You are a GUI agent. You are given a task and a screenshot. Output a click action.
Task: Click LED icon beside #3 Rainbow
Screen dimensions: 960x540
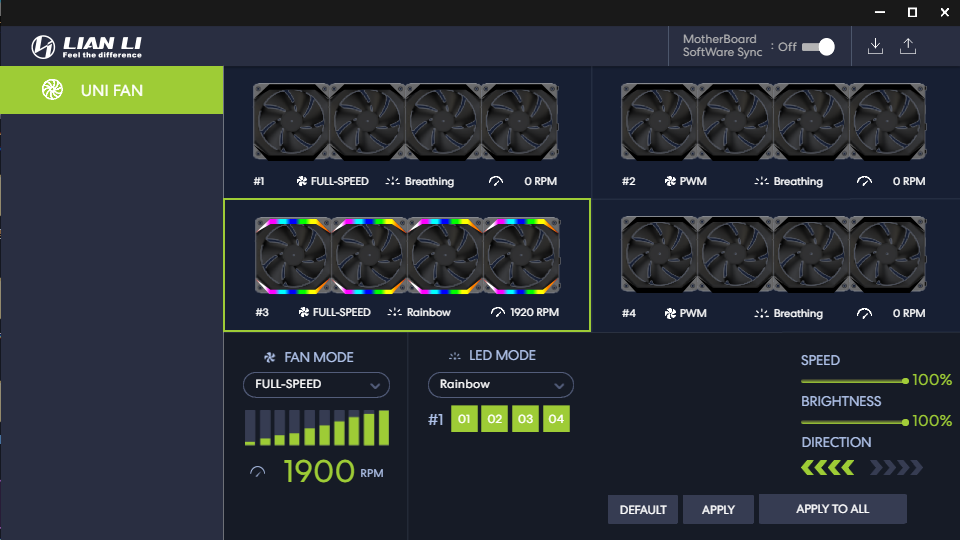[394, 312]
